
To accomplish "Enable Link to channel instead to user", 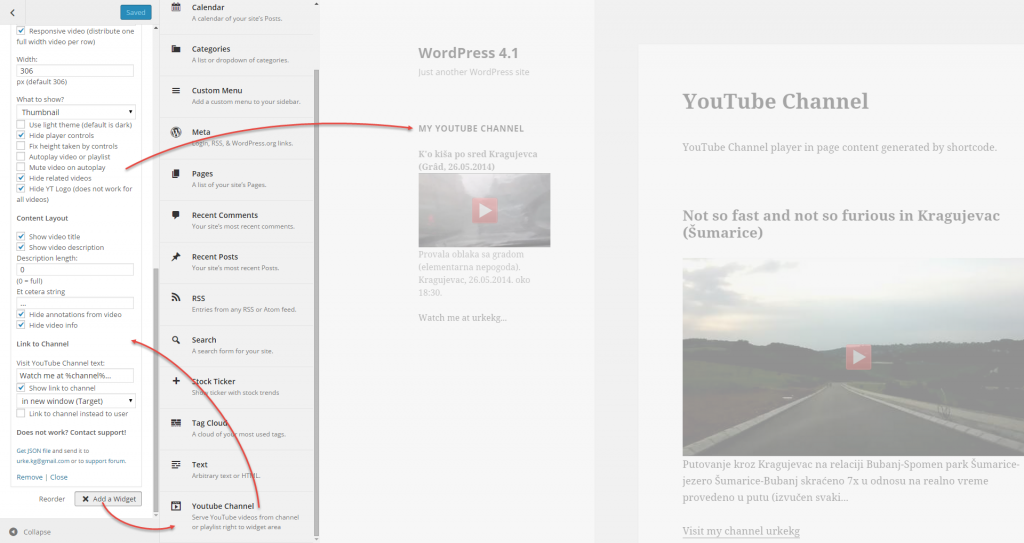I will (21, 413).
